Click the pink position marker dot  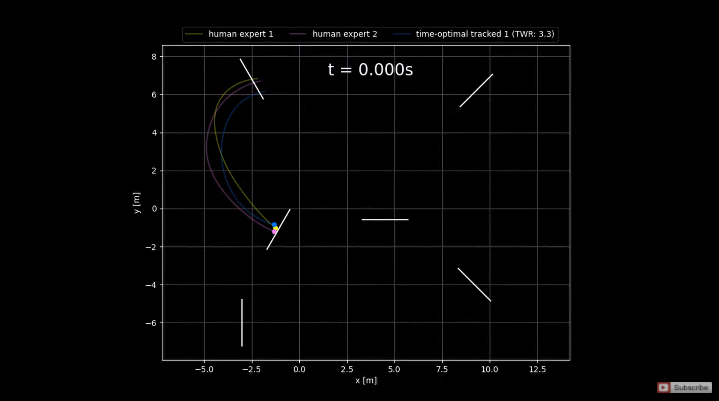click(x=274, y=232)
